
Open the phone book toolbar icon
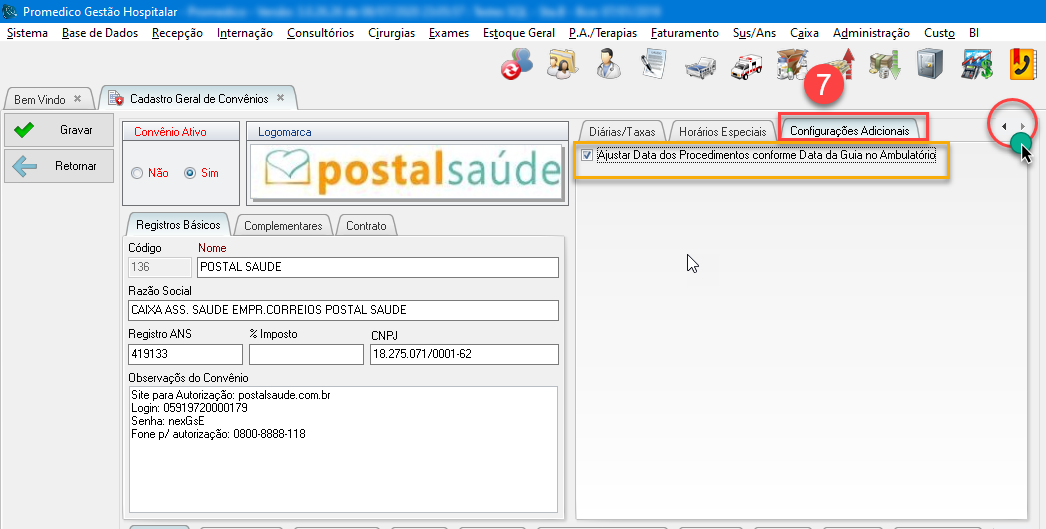click(1022, 65)
